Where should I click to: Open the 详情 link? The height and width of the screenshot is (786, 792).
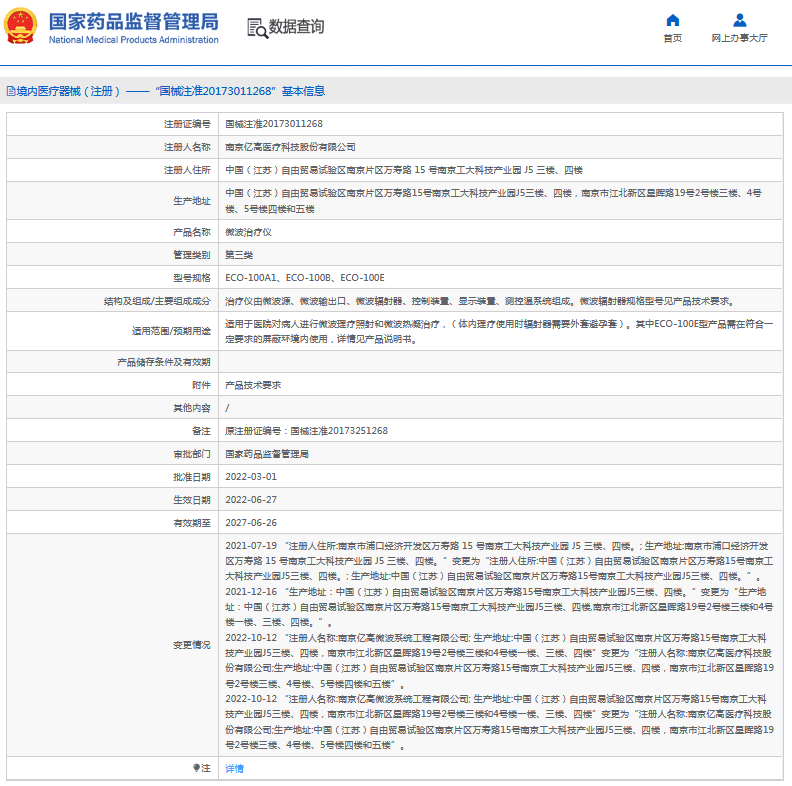coord(234,768)
